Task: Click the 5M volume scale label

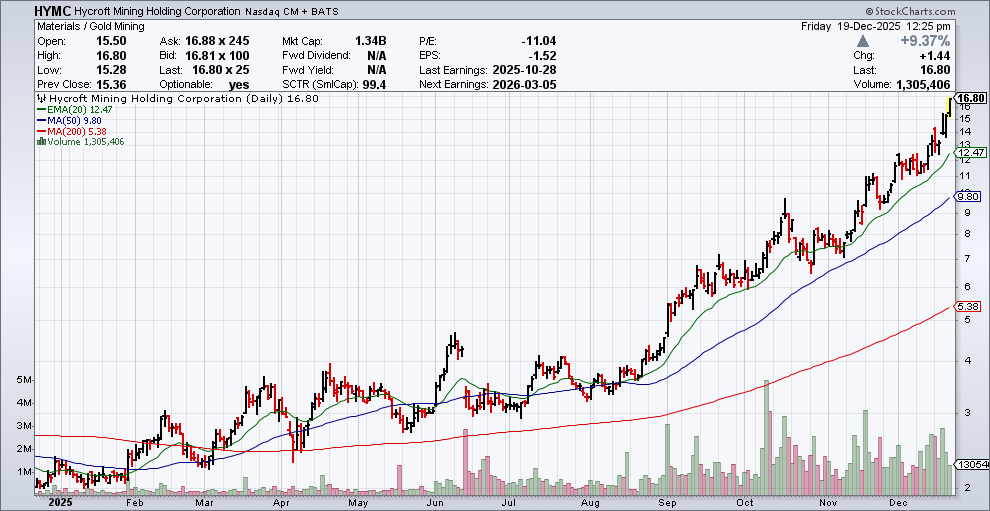Action: (24, 380)
